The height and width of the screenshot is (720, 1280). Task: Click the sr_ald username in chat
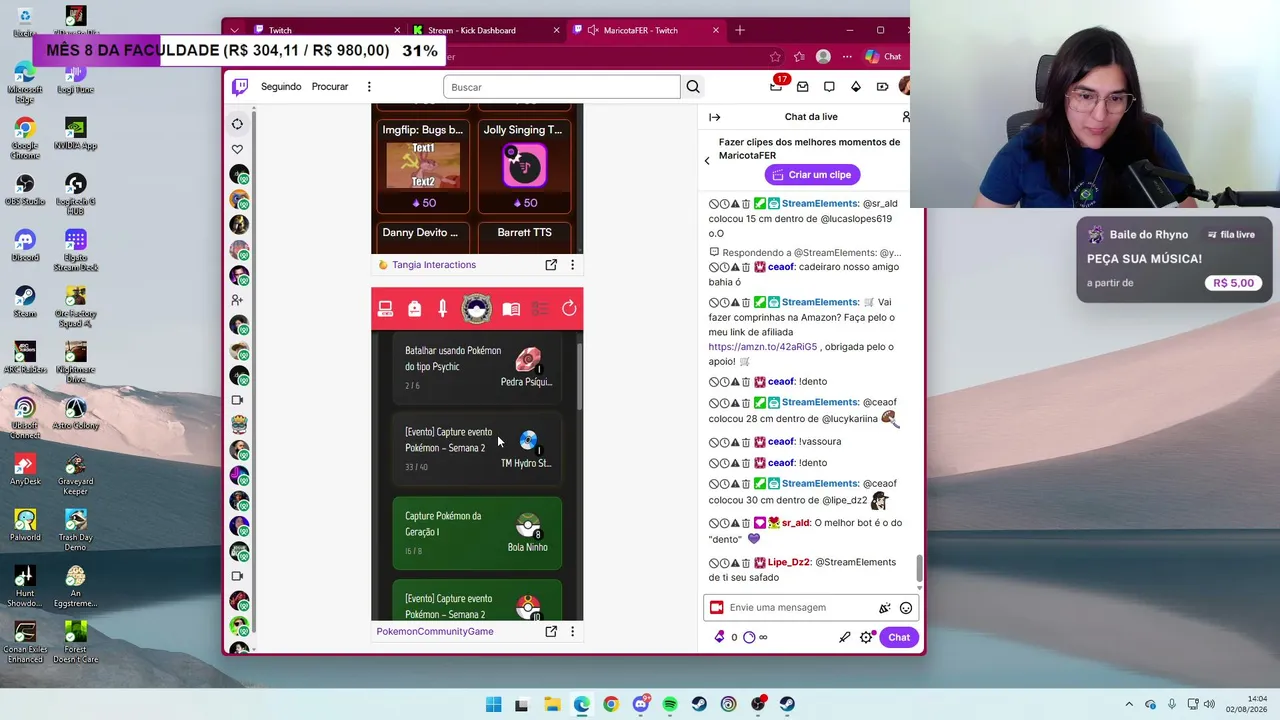(x=796, y=523)
